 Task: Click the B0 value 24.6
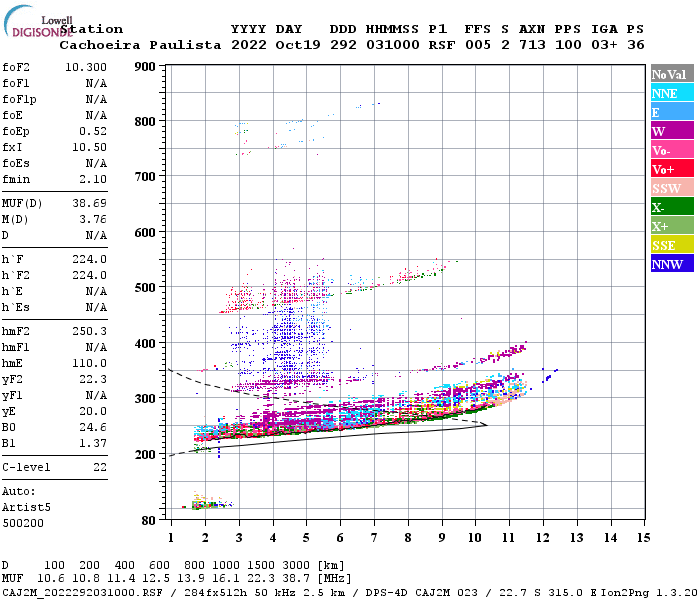93,428
